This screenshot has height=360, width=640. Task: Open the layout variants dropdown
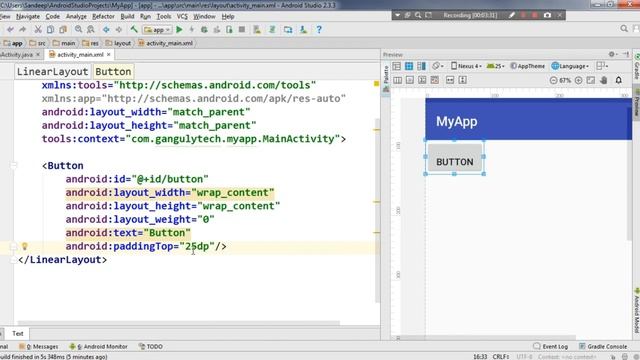point(602,66)
